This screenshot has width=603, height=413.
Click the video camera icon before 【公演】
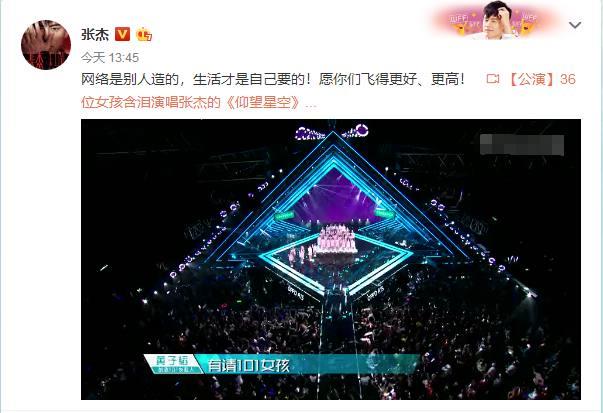(493, 79)
